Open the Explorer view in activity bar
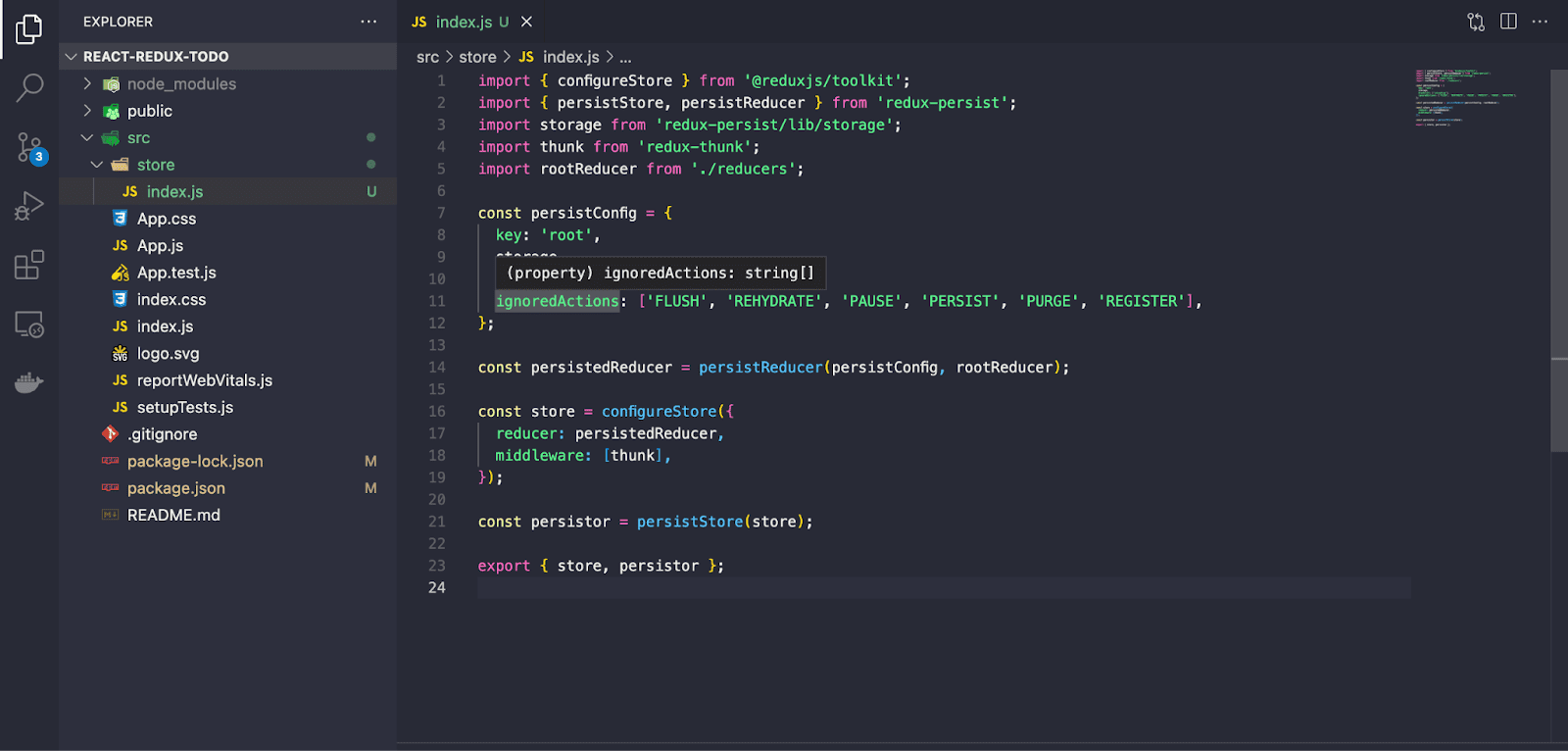The width and height of the screenshot is (1568, 751). [29, 29]
